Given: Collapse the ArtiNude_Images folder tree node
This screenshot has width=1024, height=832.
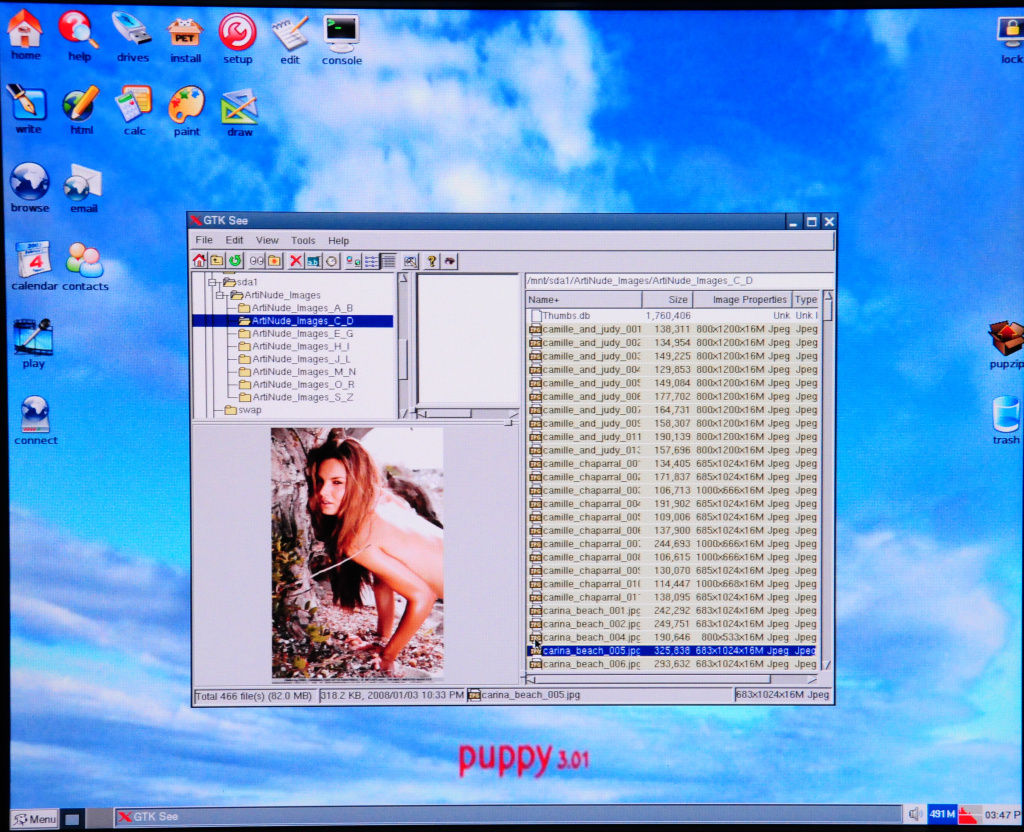Looking at the screenshot, I should 221,296.
